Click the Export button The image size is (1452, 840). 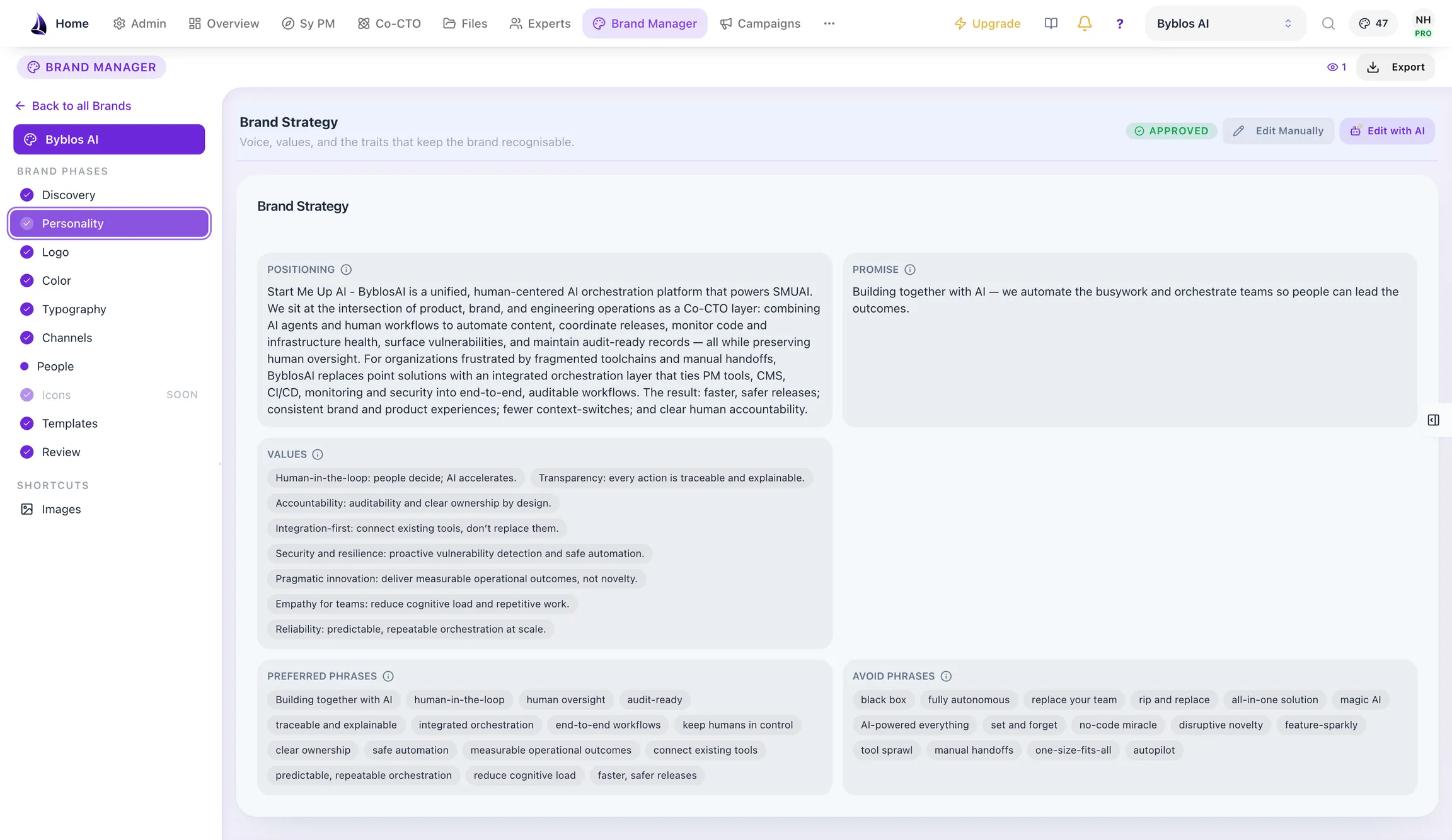tap(1396, 67)
